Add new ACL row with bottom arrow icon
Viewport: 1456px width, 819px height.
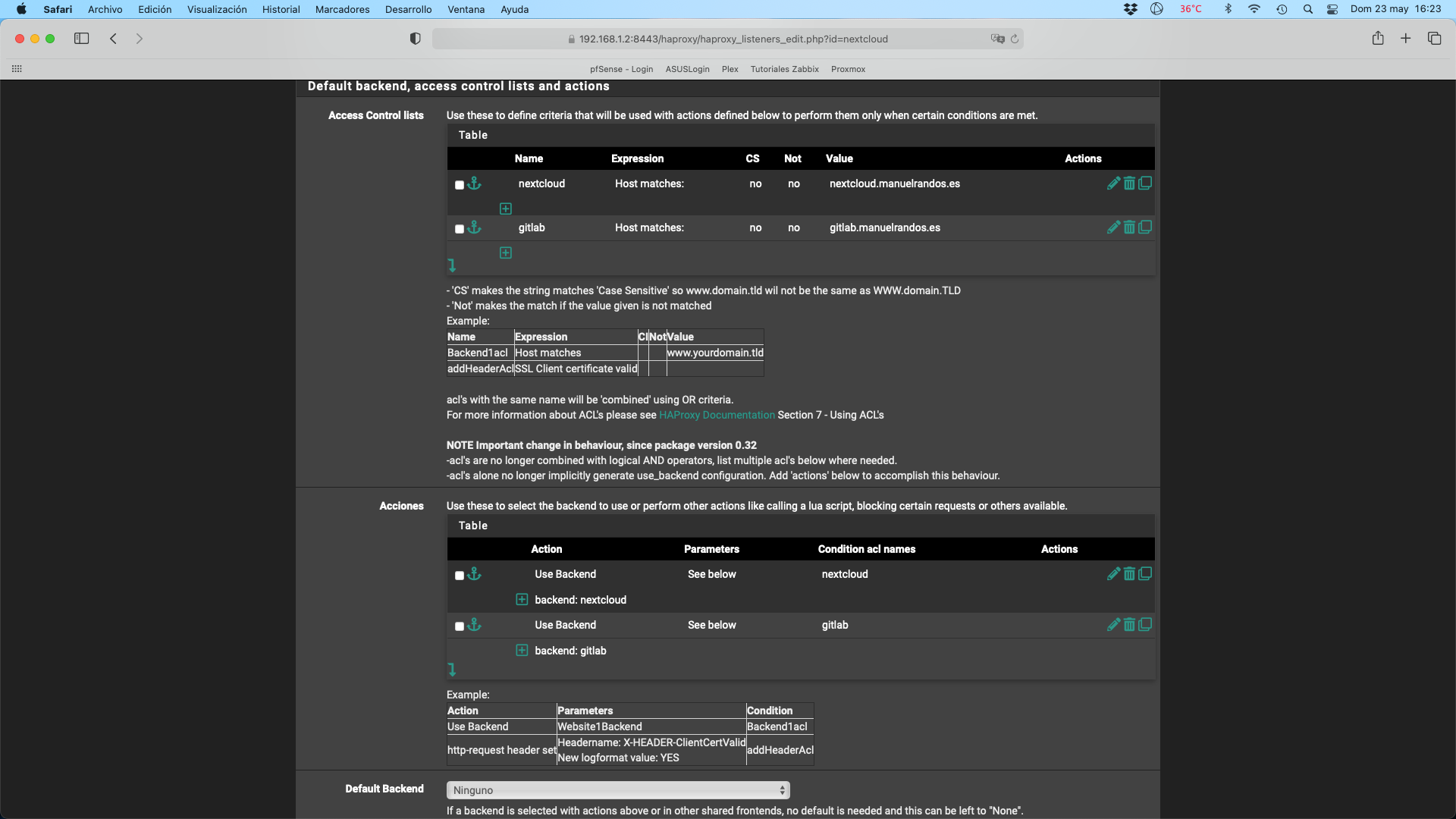[452, 265]
